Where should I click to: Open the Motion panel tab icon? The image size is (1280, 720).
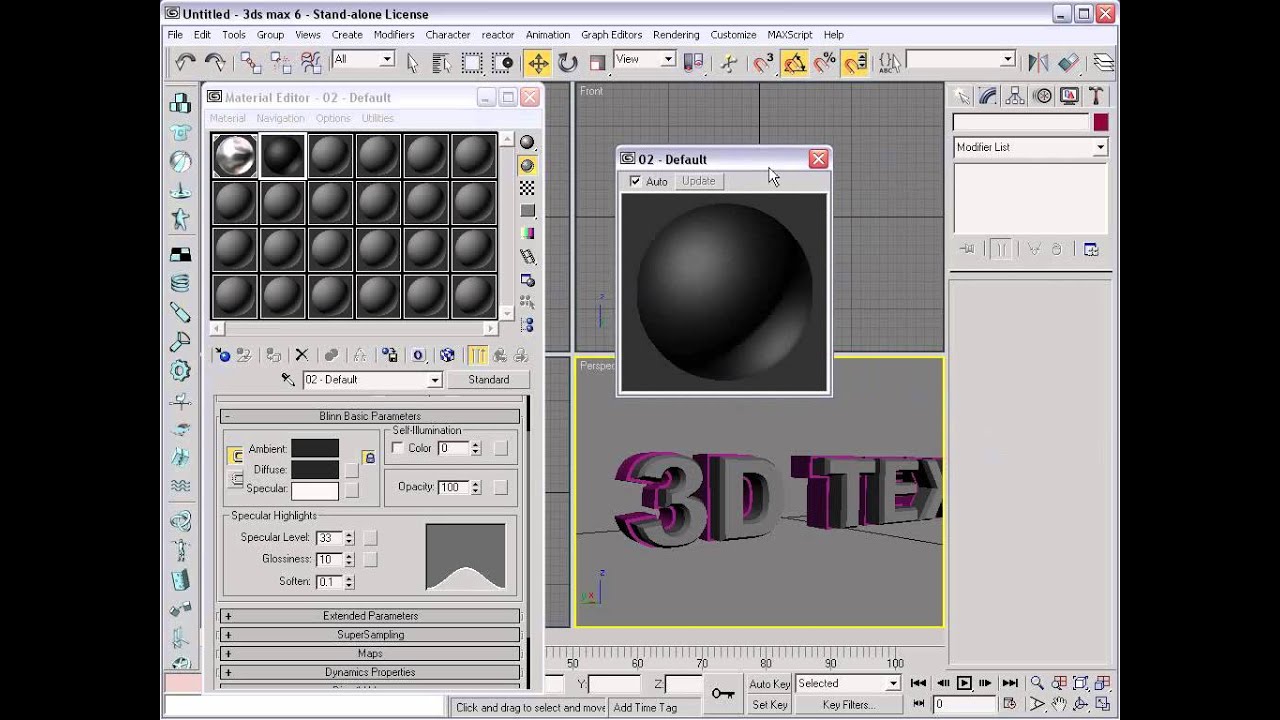pos(1043,96)
